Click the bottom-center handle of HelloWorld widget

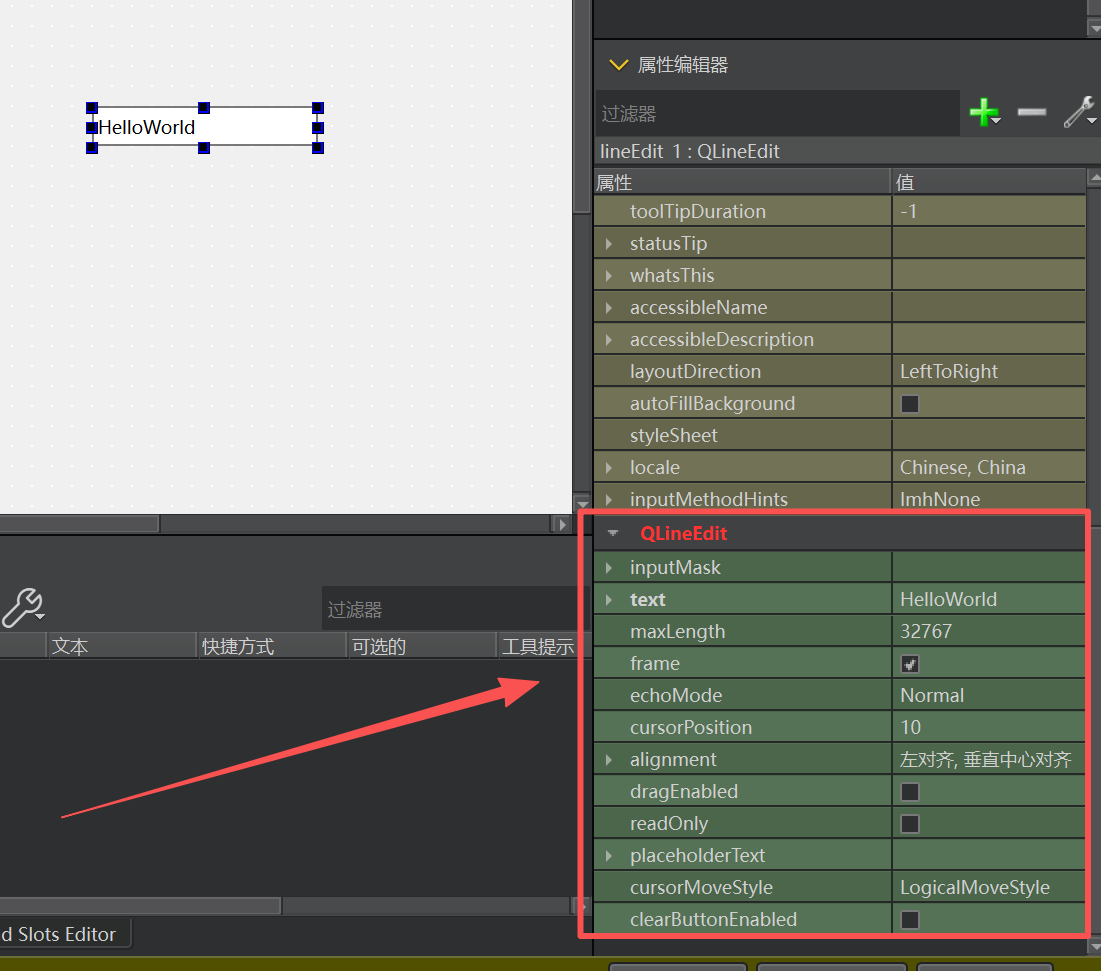pyautogui.click(x=204, y=147)
